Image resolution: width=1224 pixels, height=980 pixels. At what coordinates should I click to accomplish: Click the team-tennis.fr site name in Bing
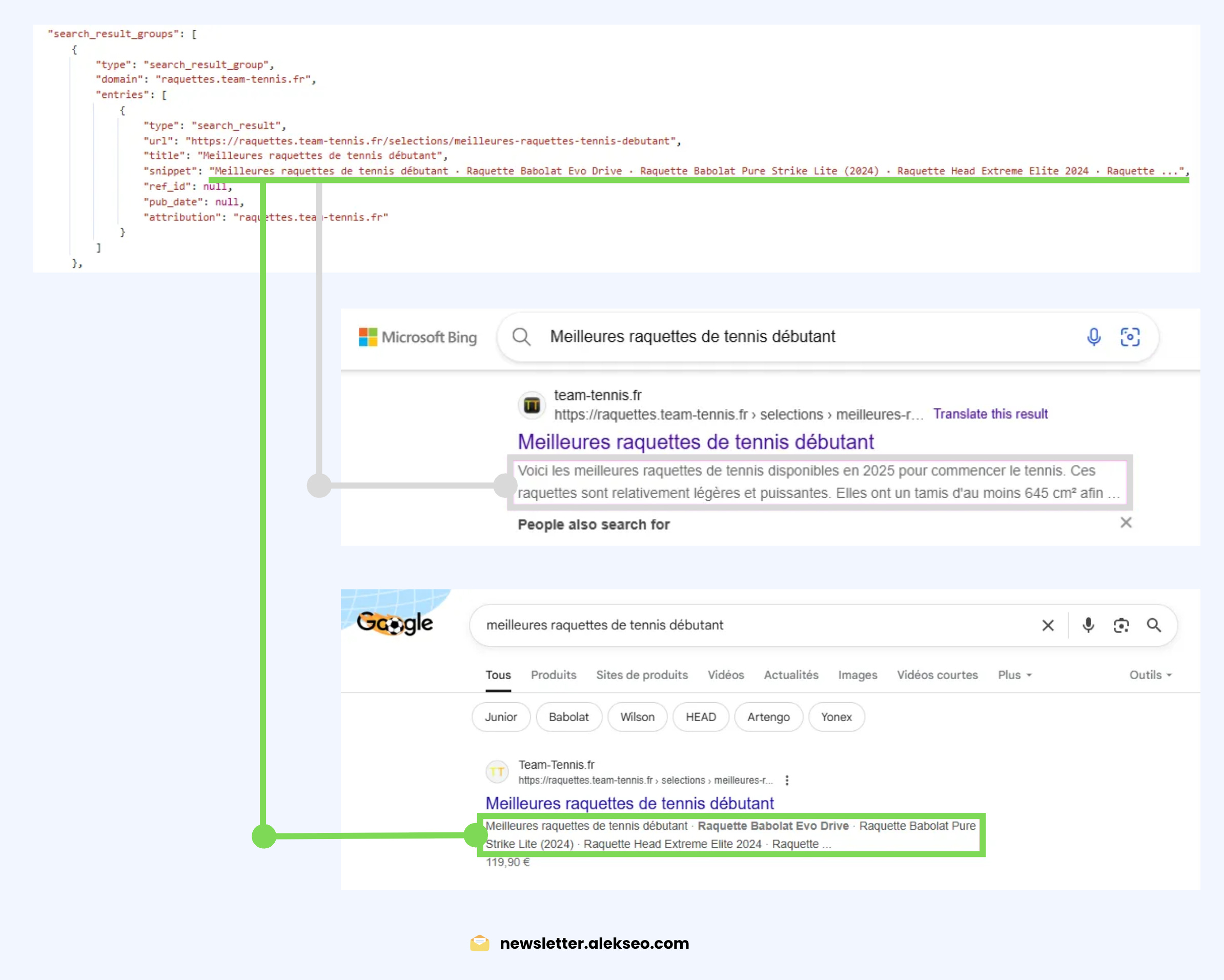(598, 395)
